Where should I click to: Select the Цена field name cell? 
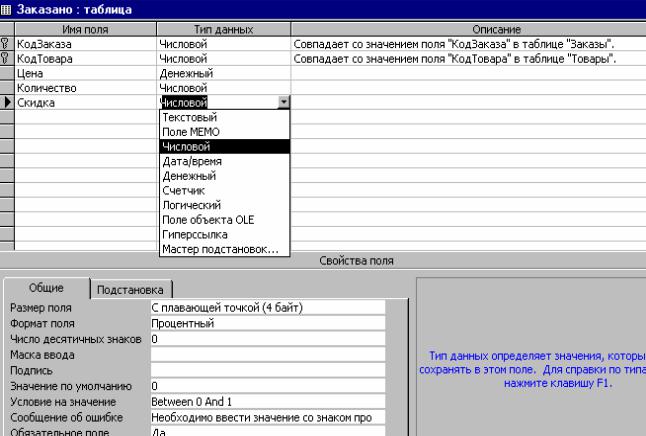coord(85,73)
